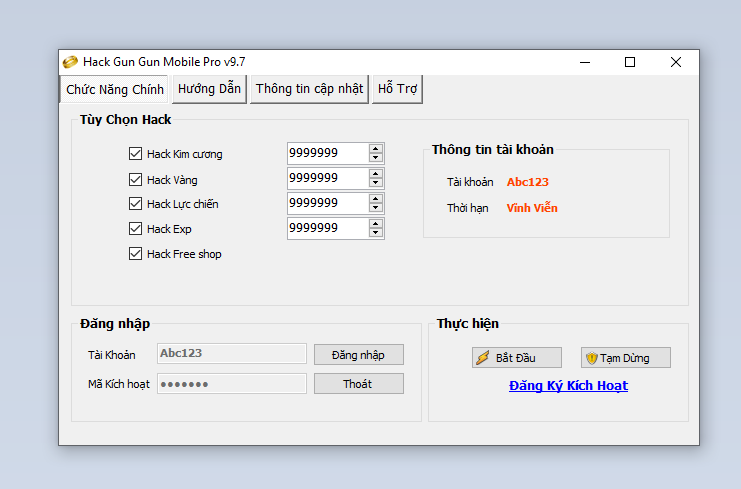Screen dimensions: 741x489
Task: Click the Thoát button
Action: [358, 384]
